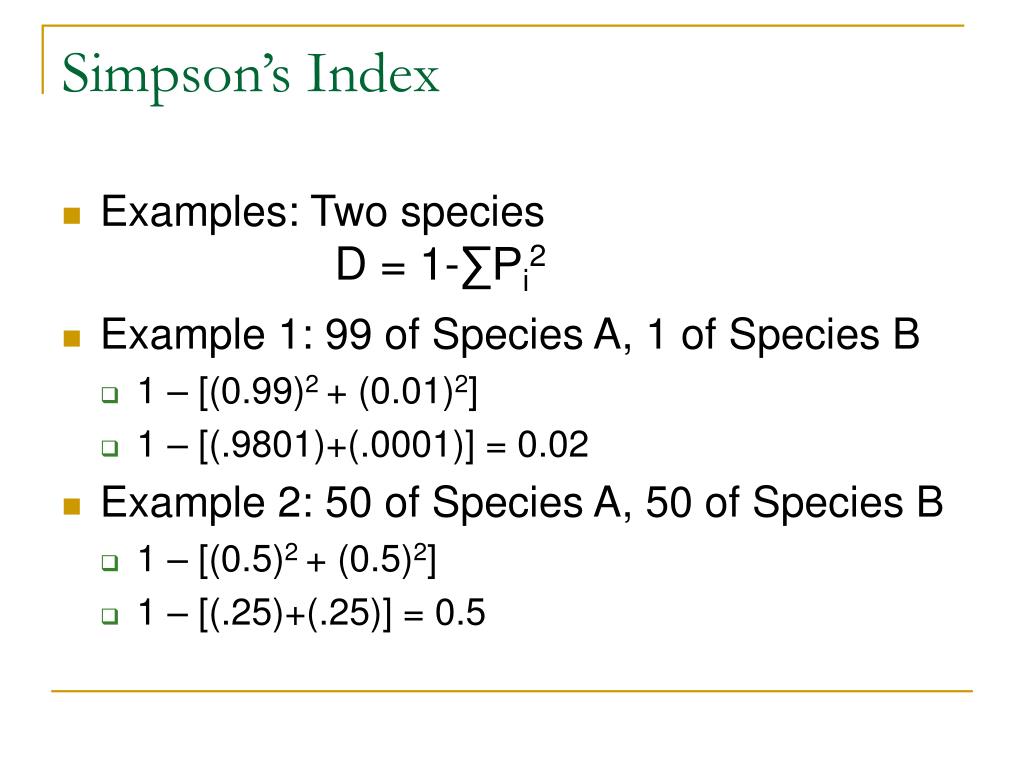Click the hollow square bullet before (0.5)² line
The height and width of the screenshot is (768, 1024).
[110, 562]
